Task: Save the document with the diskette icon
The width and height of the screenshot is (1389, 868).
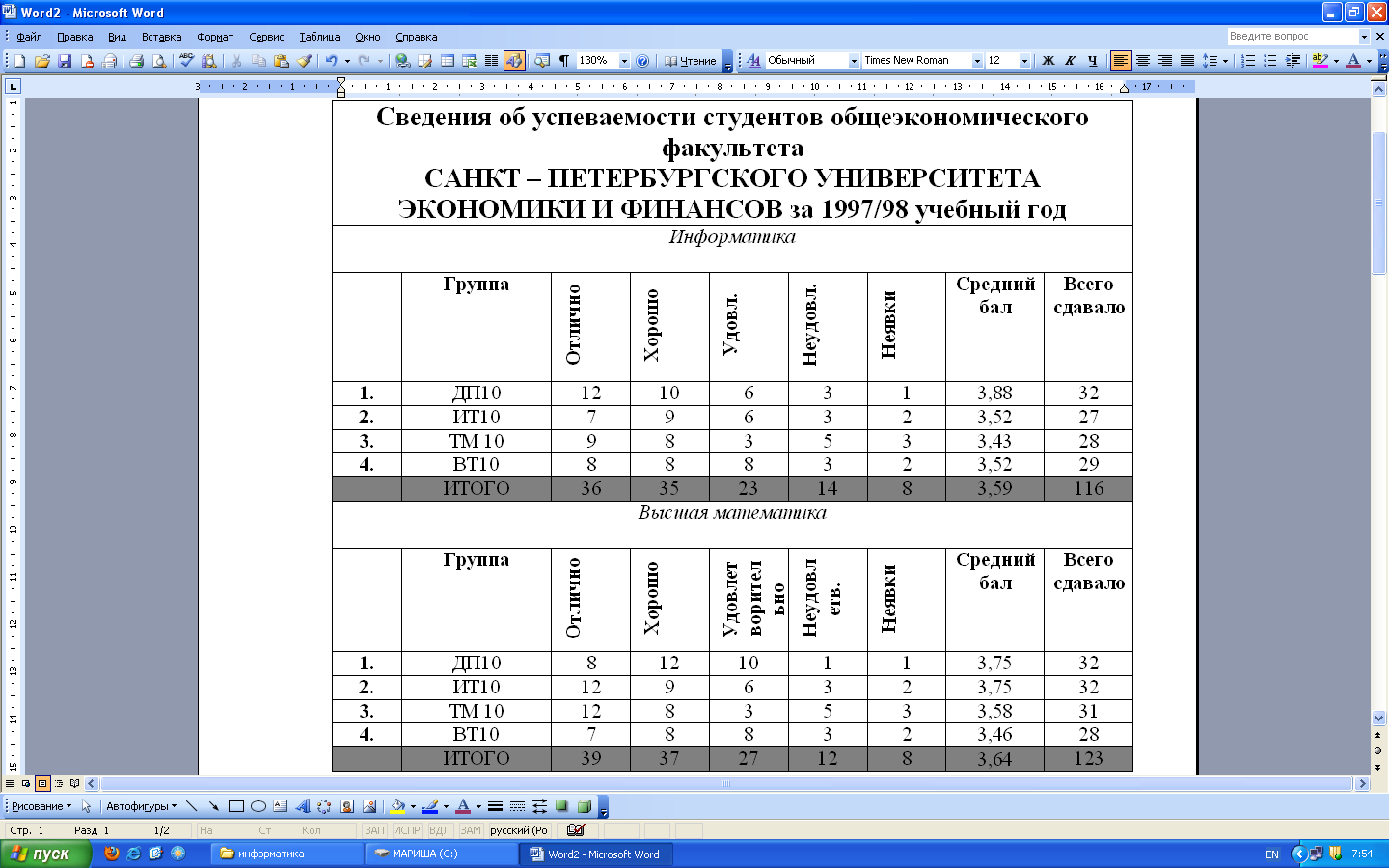Action: pyautogui.click(x=65, y=61)
